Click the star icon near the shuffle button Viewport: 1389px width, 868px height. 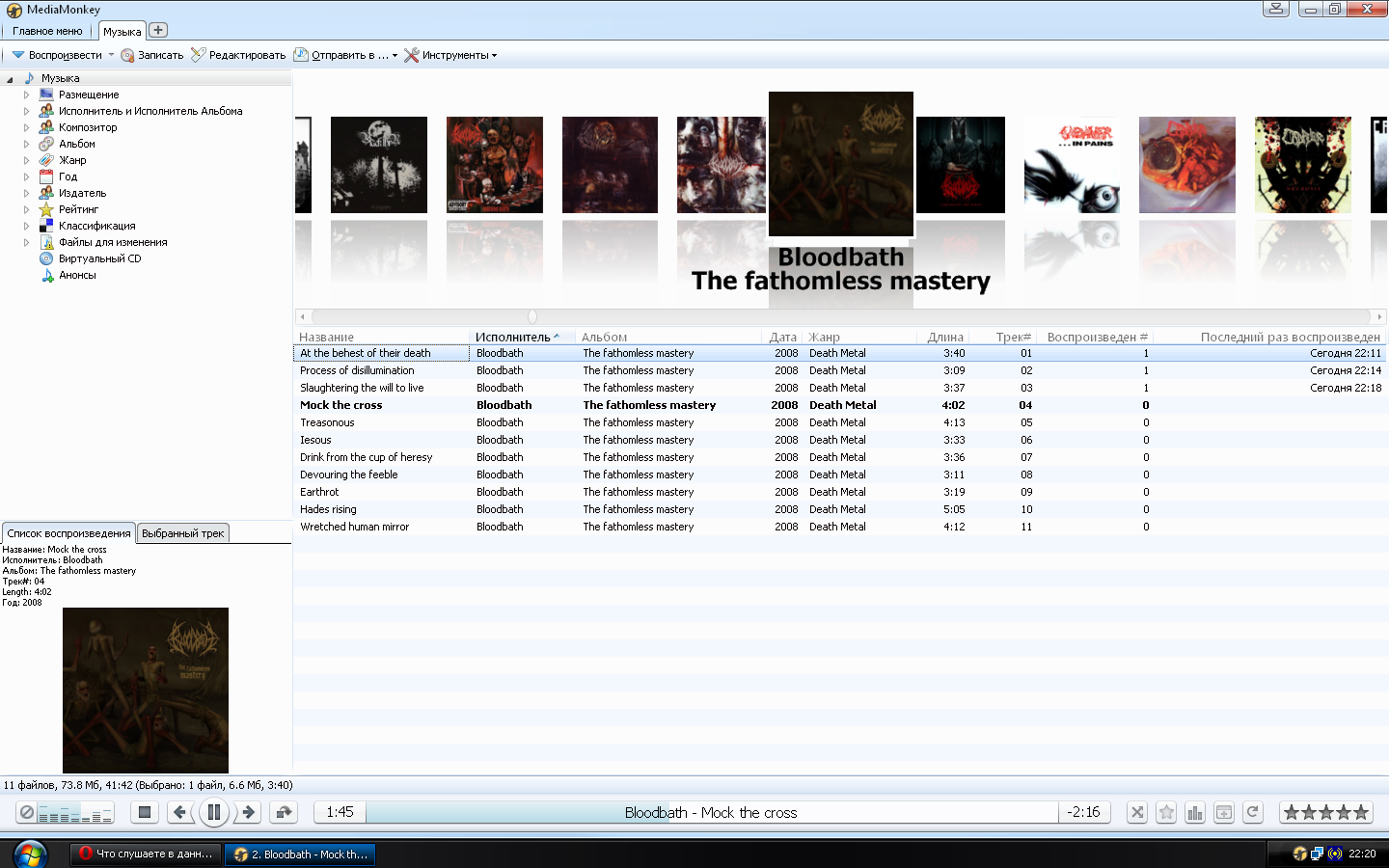[1166, 812]
